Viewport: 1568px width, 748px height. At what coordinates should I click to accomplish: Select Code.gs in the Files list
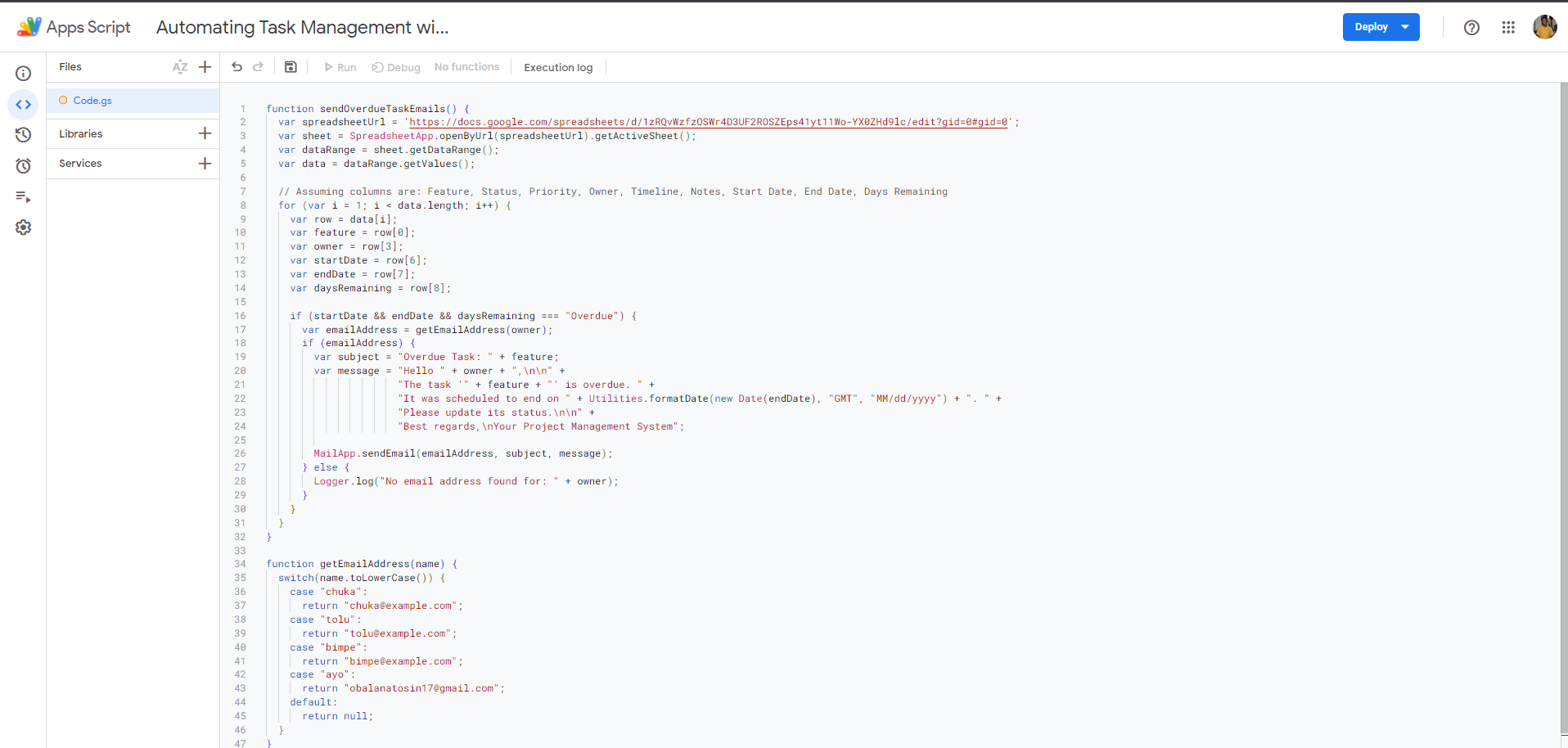[x=92, y=100]
